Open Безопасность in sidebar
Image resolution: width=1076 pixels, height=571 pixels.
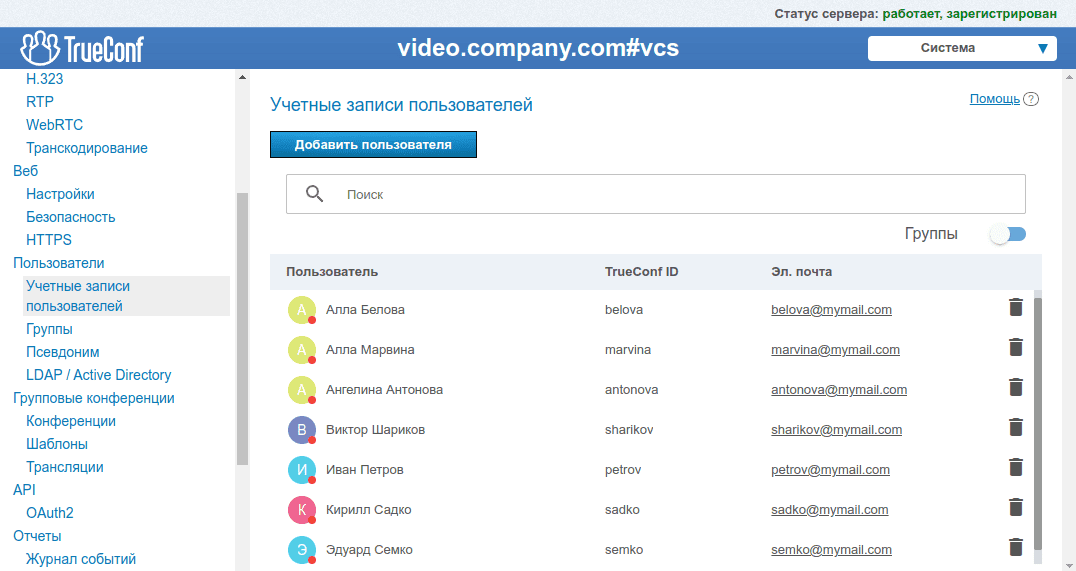point(71,217)
